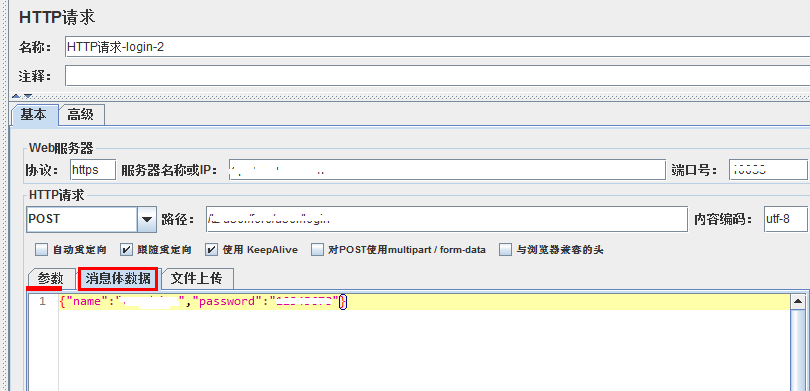Image resolution: width=810 pixels, height=391 pixels.
Task: Click line 1 of the JSON body editor
Action: point(424,302)
